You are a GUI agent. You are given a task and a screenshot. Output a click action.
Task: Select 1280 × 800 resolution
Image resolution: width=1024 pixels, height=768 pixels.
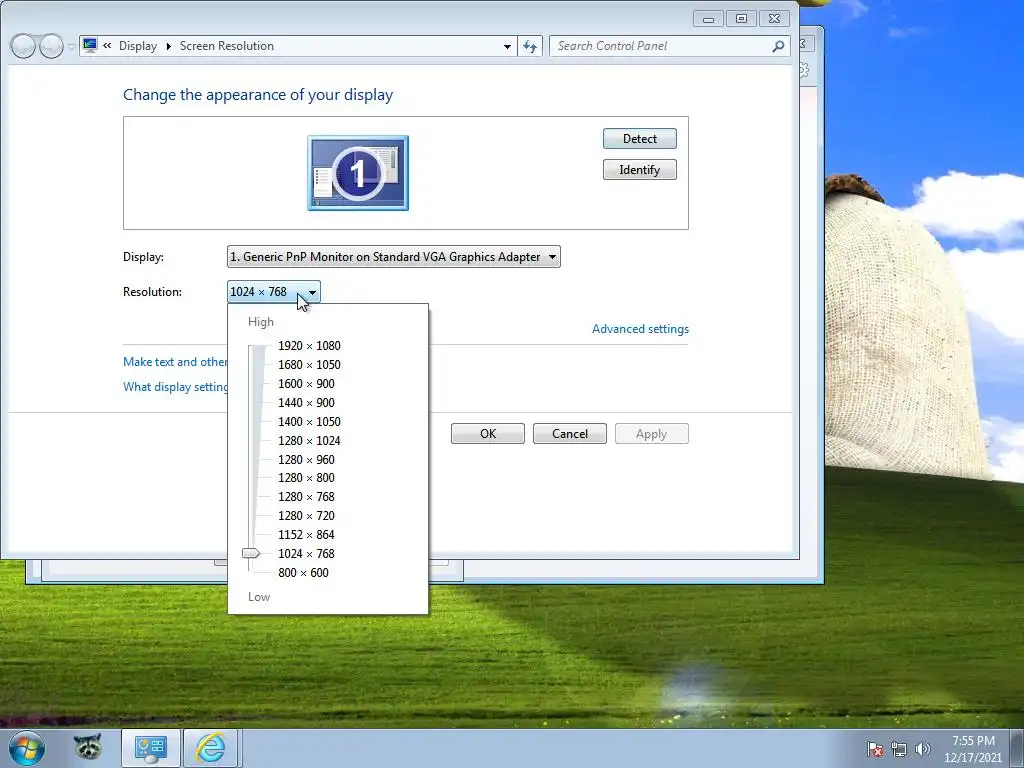coord(306,477)
